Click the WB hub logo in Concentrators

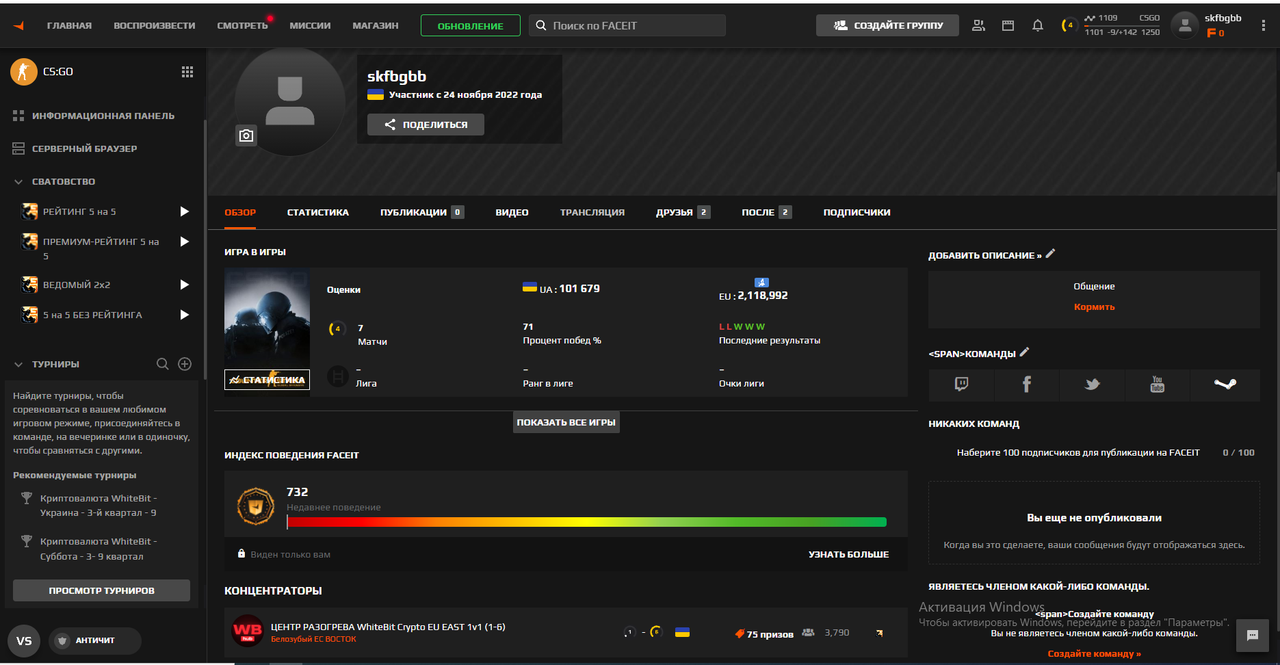[x=247, y=631]
